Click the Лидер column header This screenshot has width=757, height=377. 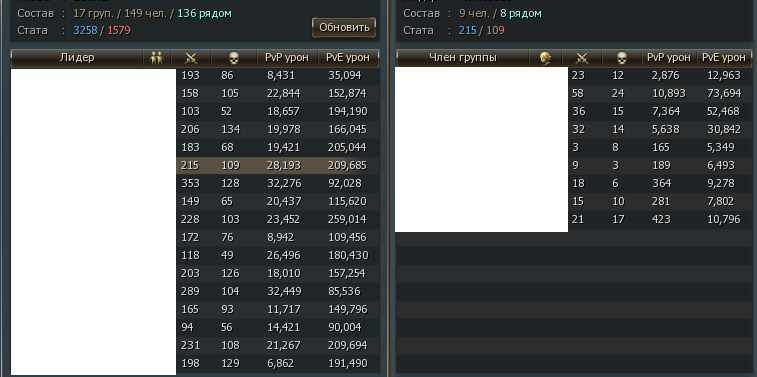(x=77, y=58)
